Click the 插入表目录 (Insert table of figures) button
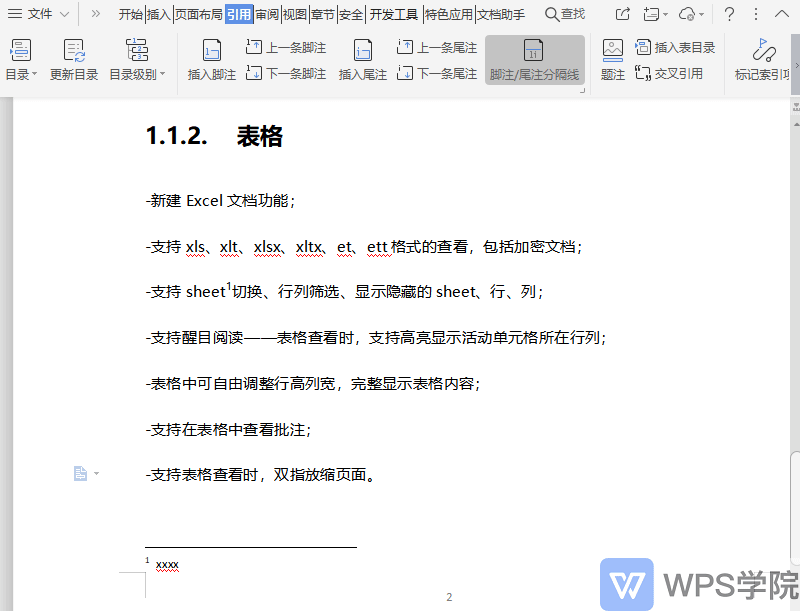Viewport: 800px width, 611px height. tap(675, 47)
